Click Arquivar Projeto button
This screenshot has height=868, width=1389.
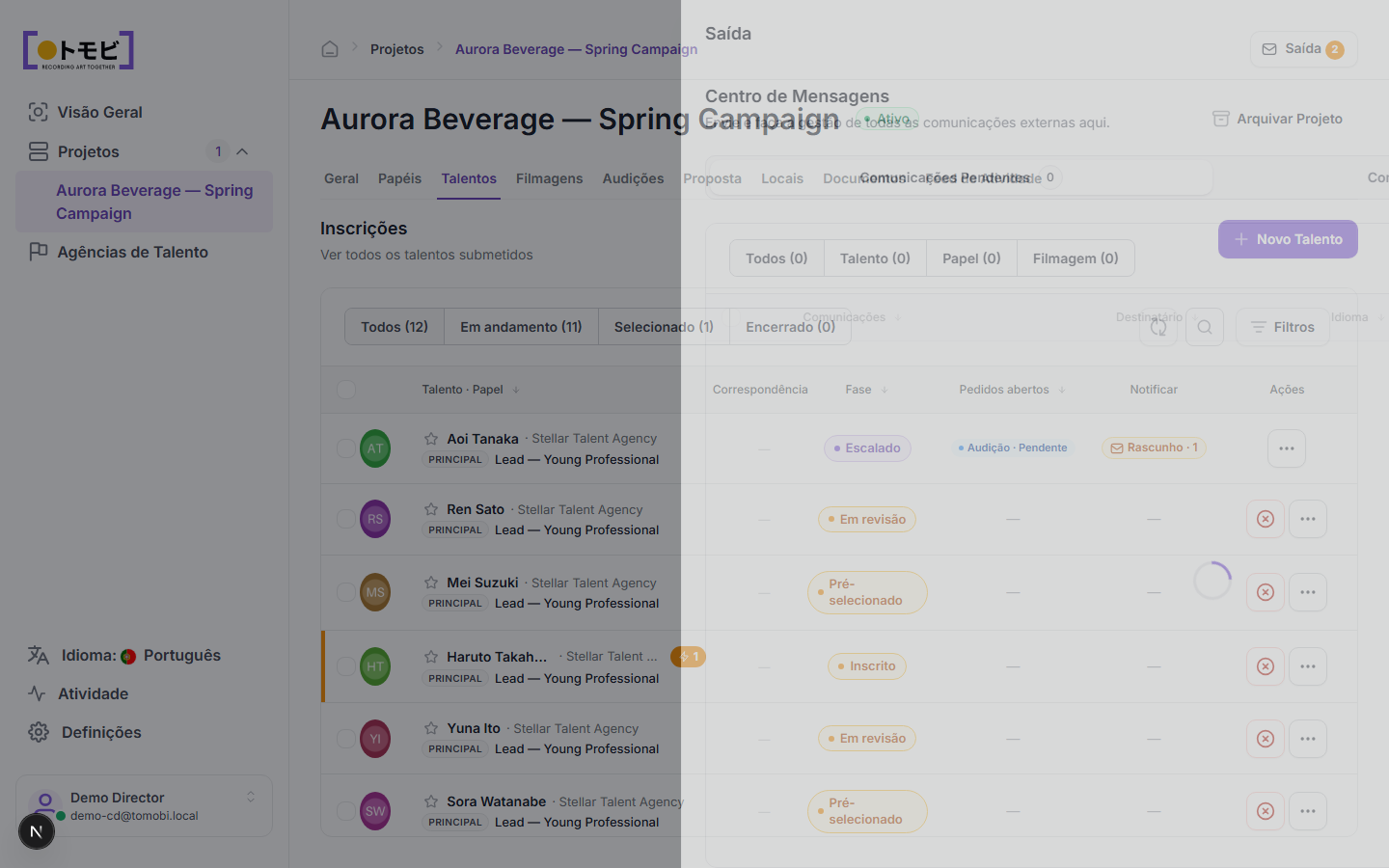tap(1278, 119)
